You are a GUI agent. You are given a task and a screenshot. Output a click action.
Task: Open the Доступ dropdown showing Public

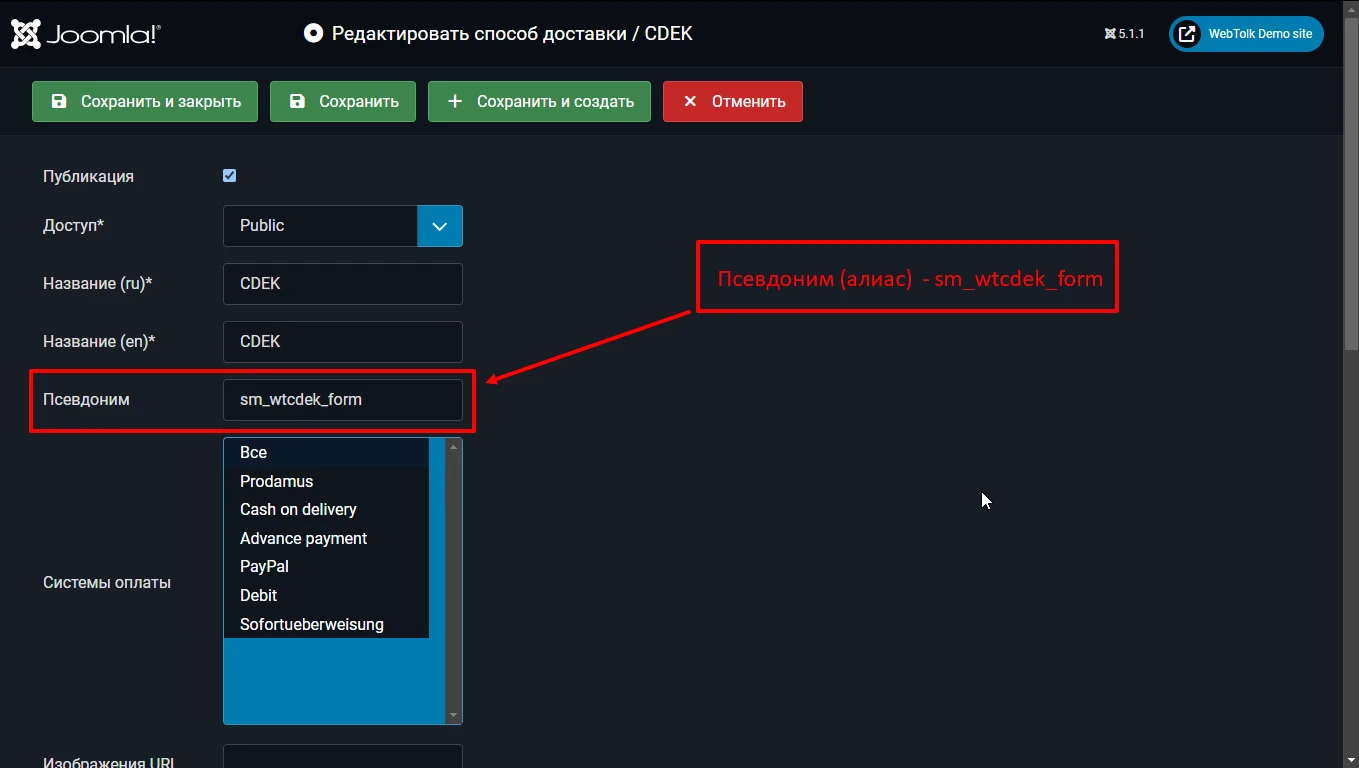coord(343,226)
